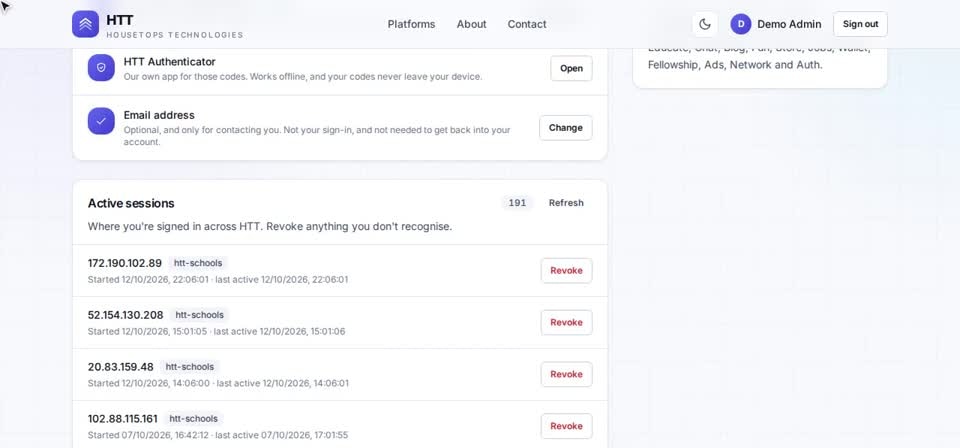Screen dimensions: 960x448
Task: Click htt-schools tag beside 52.154.130.208
Action: [x=200, y=315]
